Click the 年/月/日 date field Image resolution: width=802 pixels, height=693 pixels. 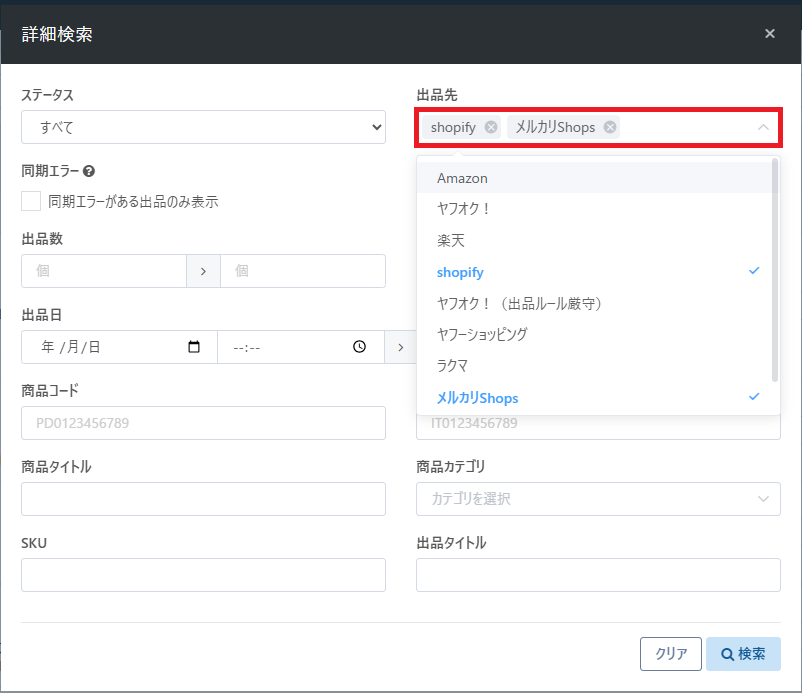[119, 347]
